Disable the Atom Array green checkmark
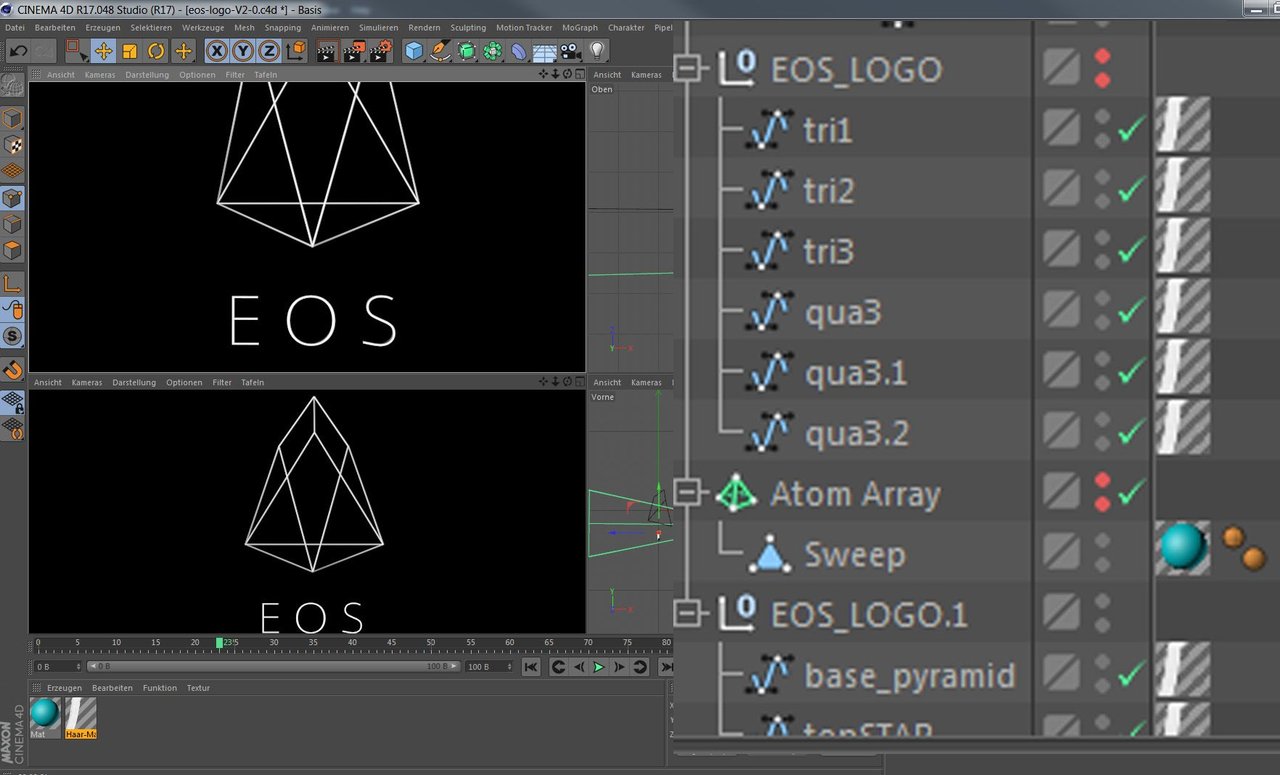The height and width of the screenshot is (775, 1280). coord(1132,491)
